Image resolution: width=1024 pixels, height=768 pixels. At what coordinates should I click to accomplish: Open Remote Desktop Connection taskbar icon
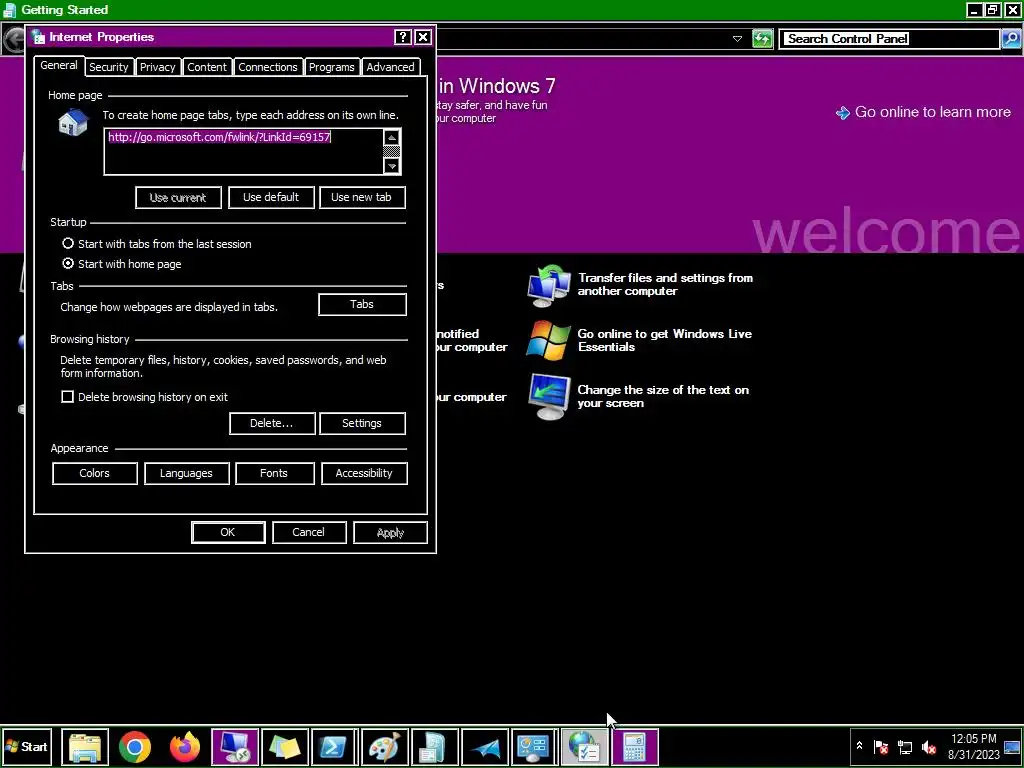point(235,746)
